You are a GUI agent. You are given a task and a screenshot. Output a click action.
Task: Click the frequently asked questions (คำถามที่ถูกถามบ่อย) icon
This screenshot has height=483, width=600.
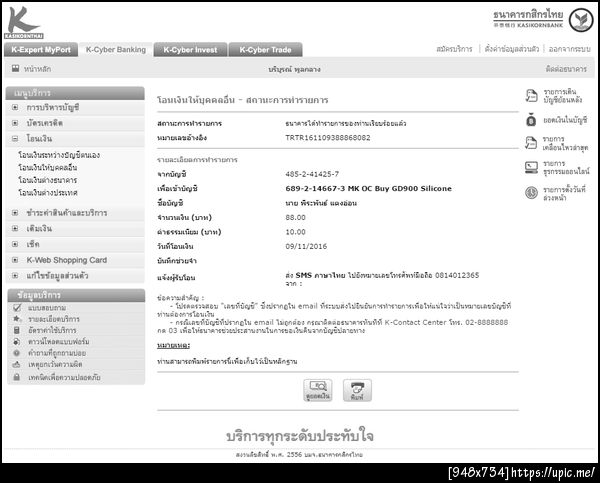(x=16, y=353)
